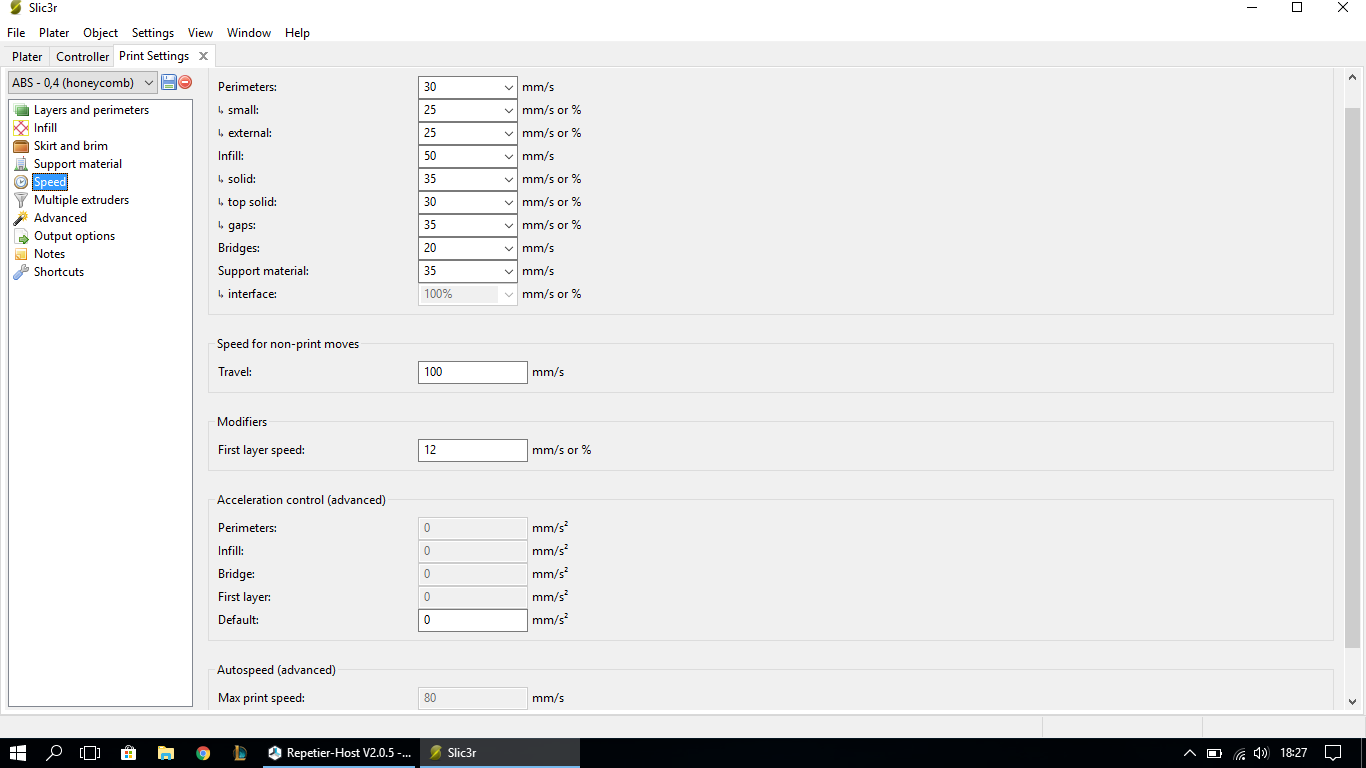Image resolution: width=1366 pixels, height=768 pixels.
Task: Select Output options in sidebar
Action: pyautogui.click(x=74, y=236)
